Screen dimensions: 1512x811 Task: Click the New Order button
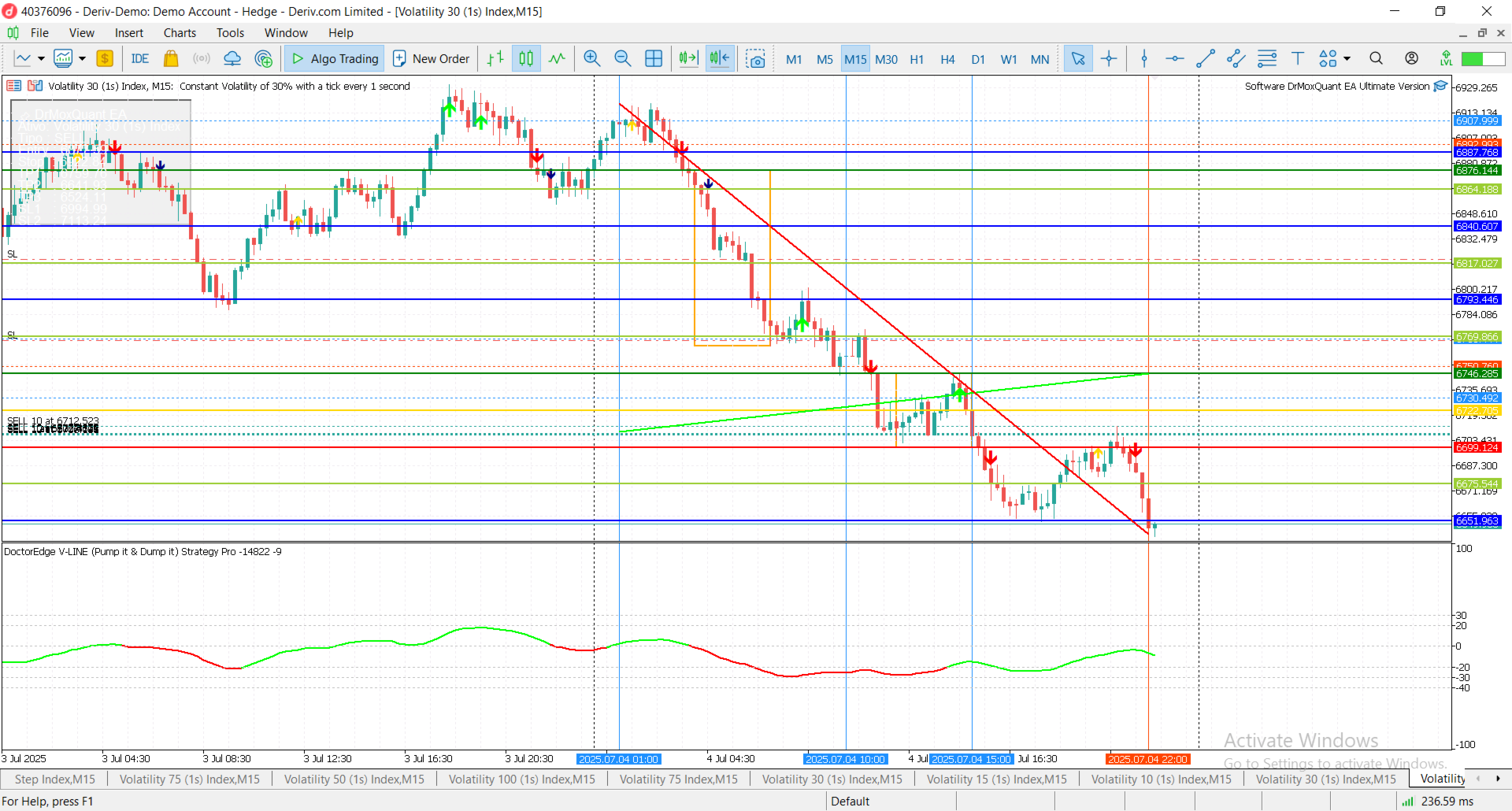(432, 59)
